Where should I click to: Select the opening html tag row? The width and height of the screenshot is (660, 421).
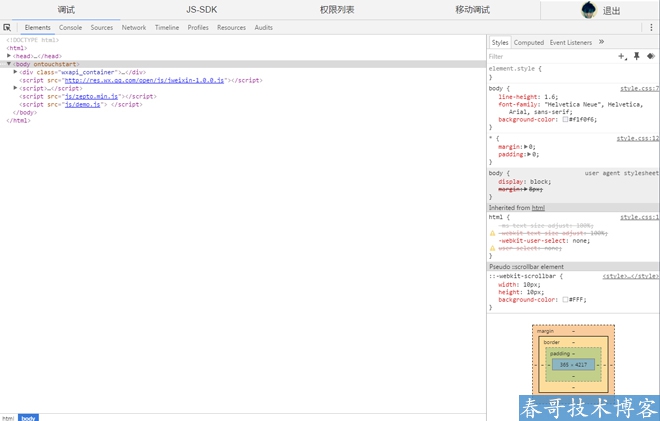tap(16, 48)
